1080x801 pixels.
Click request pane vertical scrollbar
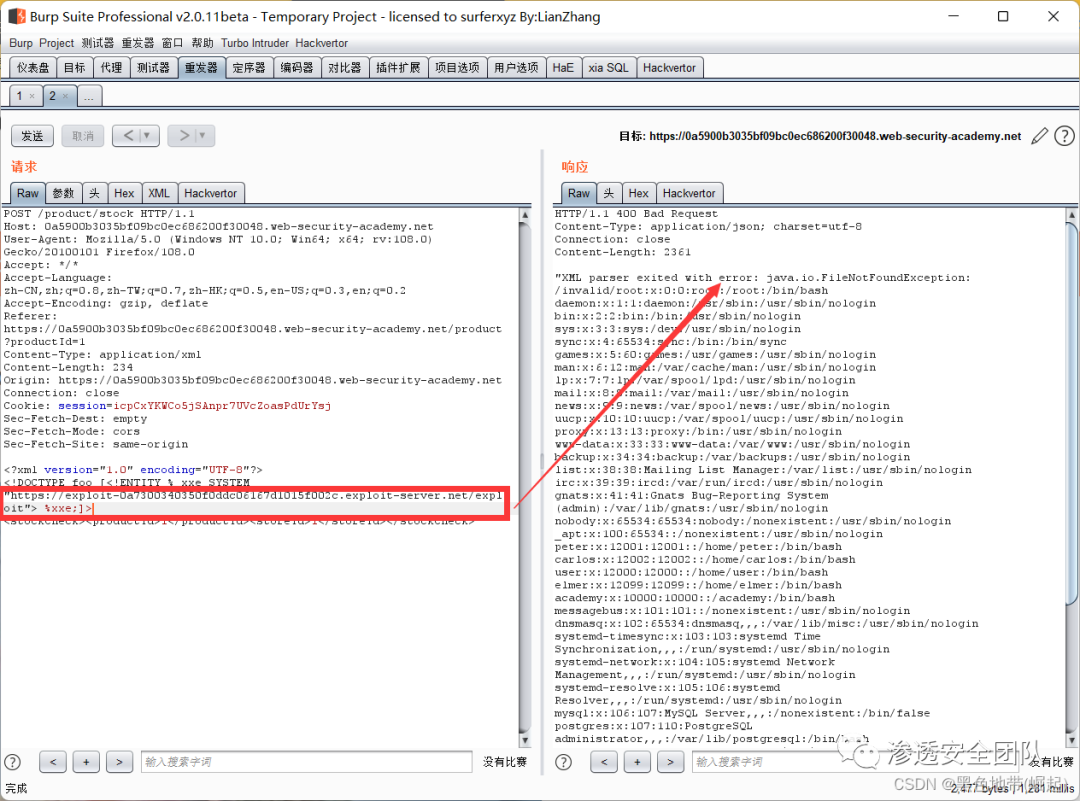[525, 478]
